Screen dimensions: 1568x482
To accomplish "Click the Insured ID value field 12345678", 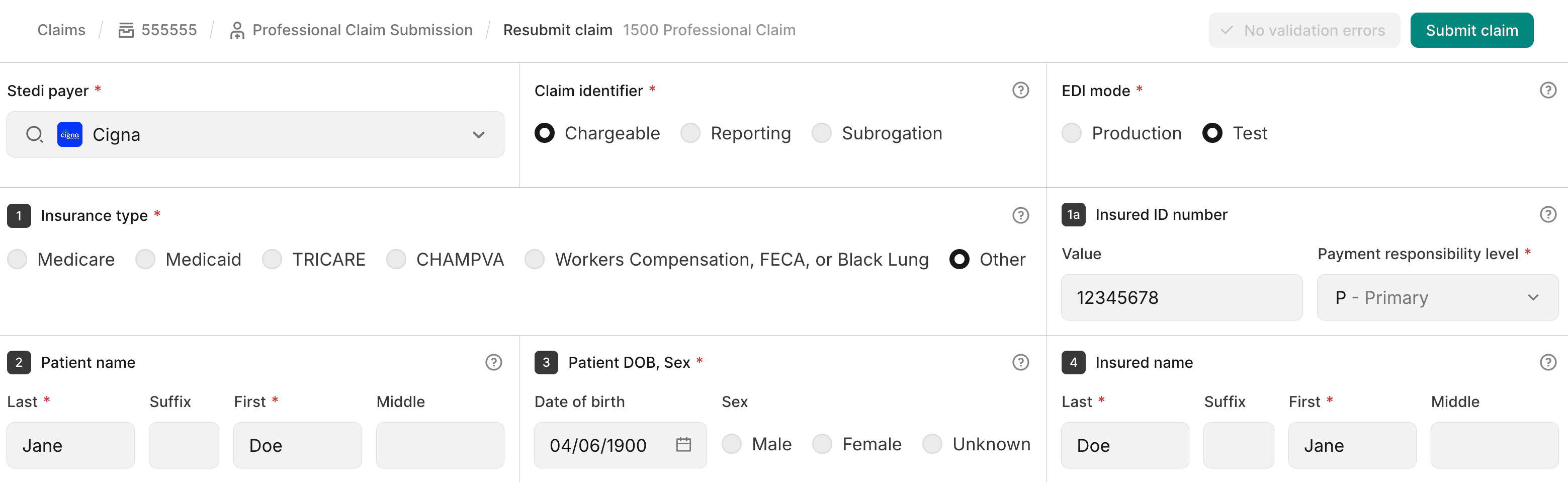I will pyautogui.click(x=1181, y=297).
